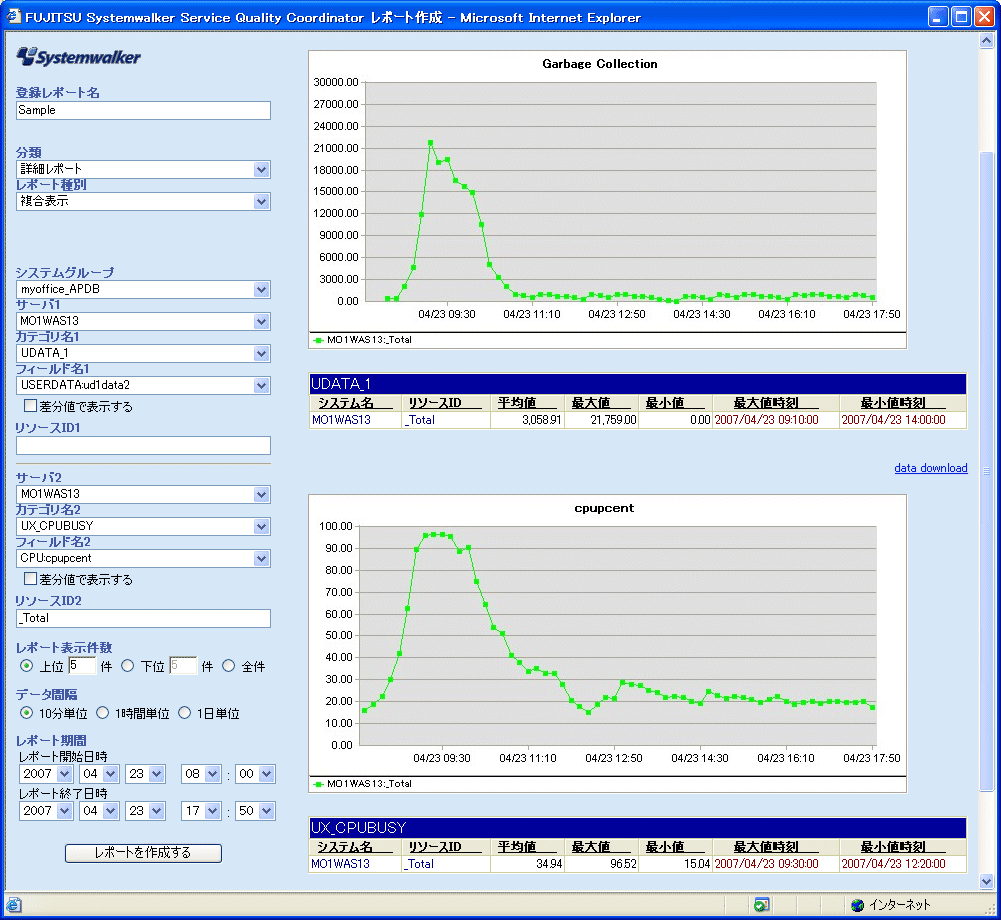This screenshot has height=920, width=1001.
Task: Open the end minute dropdown showing 50
Action: (x=255, y=811)
